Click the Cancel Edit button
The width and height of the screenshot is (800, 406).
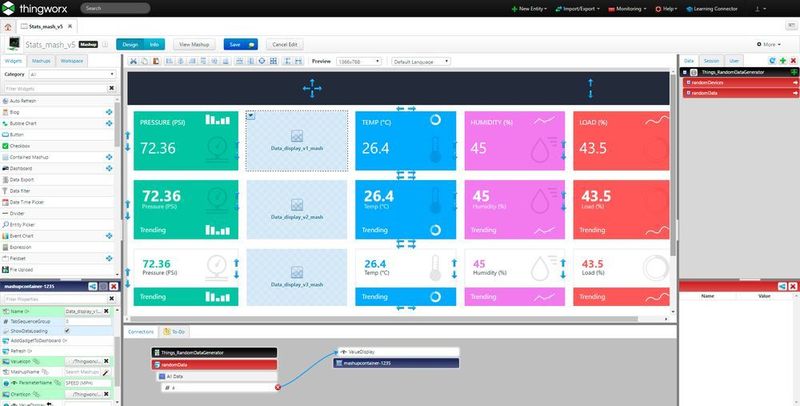(285, 44)
